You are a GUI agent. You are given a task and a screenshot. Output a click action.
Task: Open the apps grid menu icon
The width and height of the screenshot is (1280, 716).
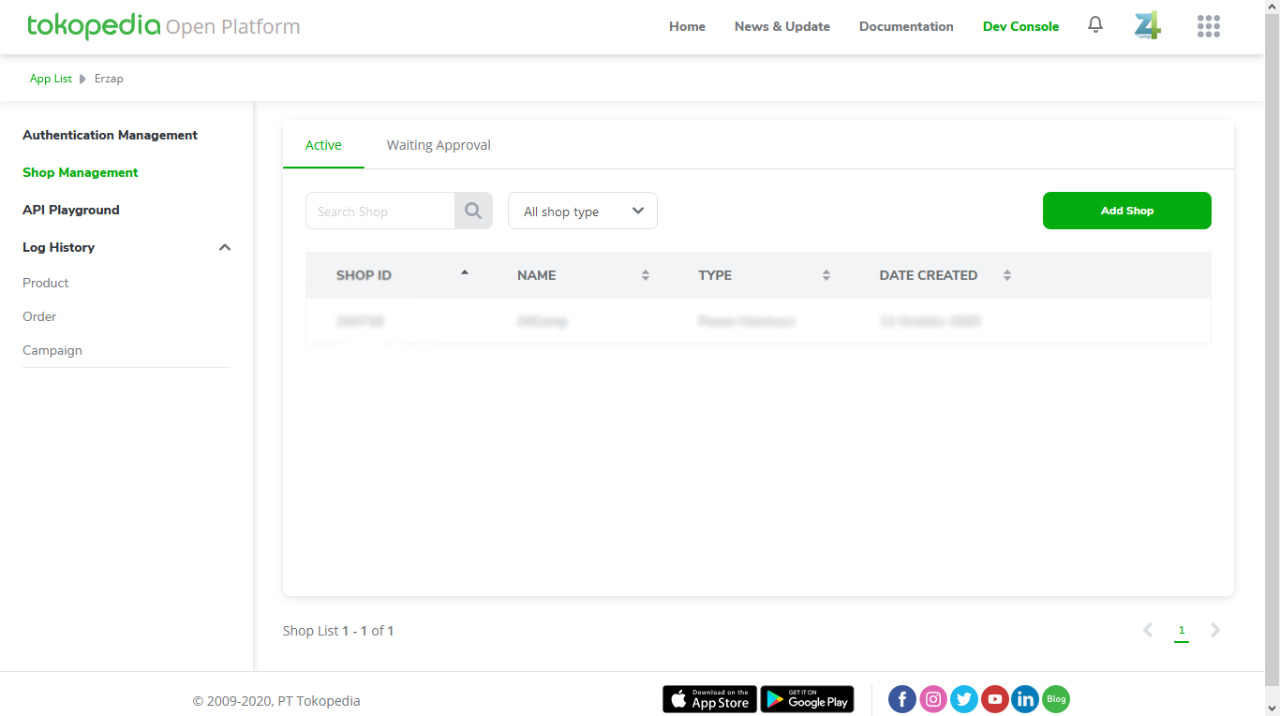[1208, 27]
